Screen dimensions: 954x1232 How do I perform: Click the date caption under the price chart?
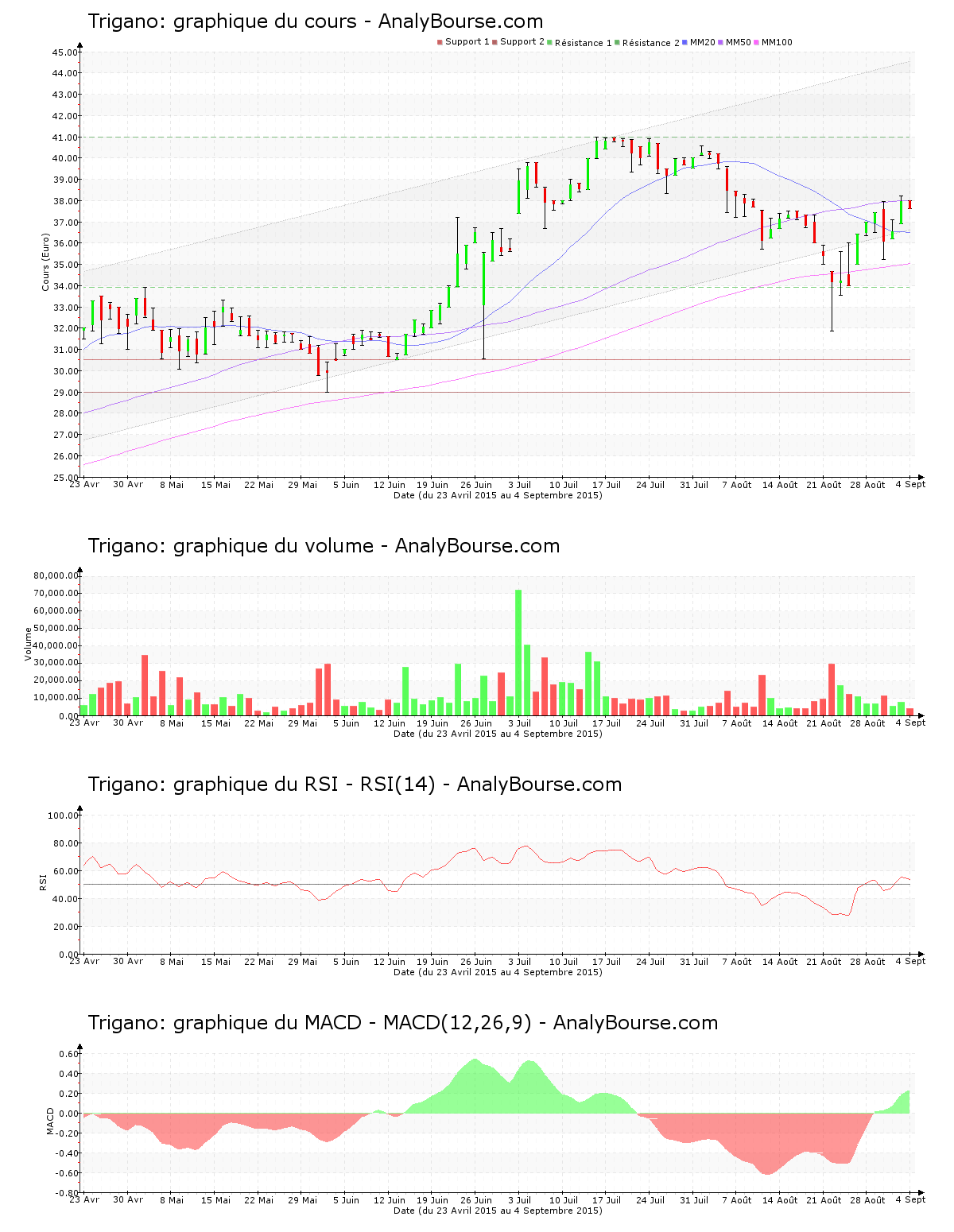(498, 495)
